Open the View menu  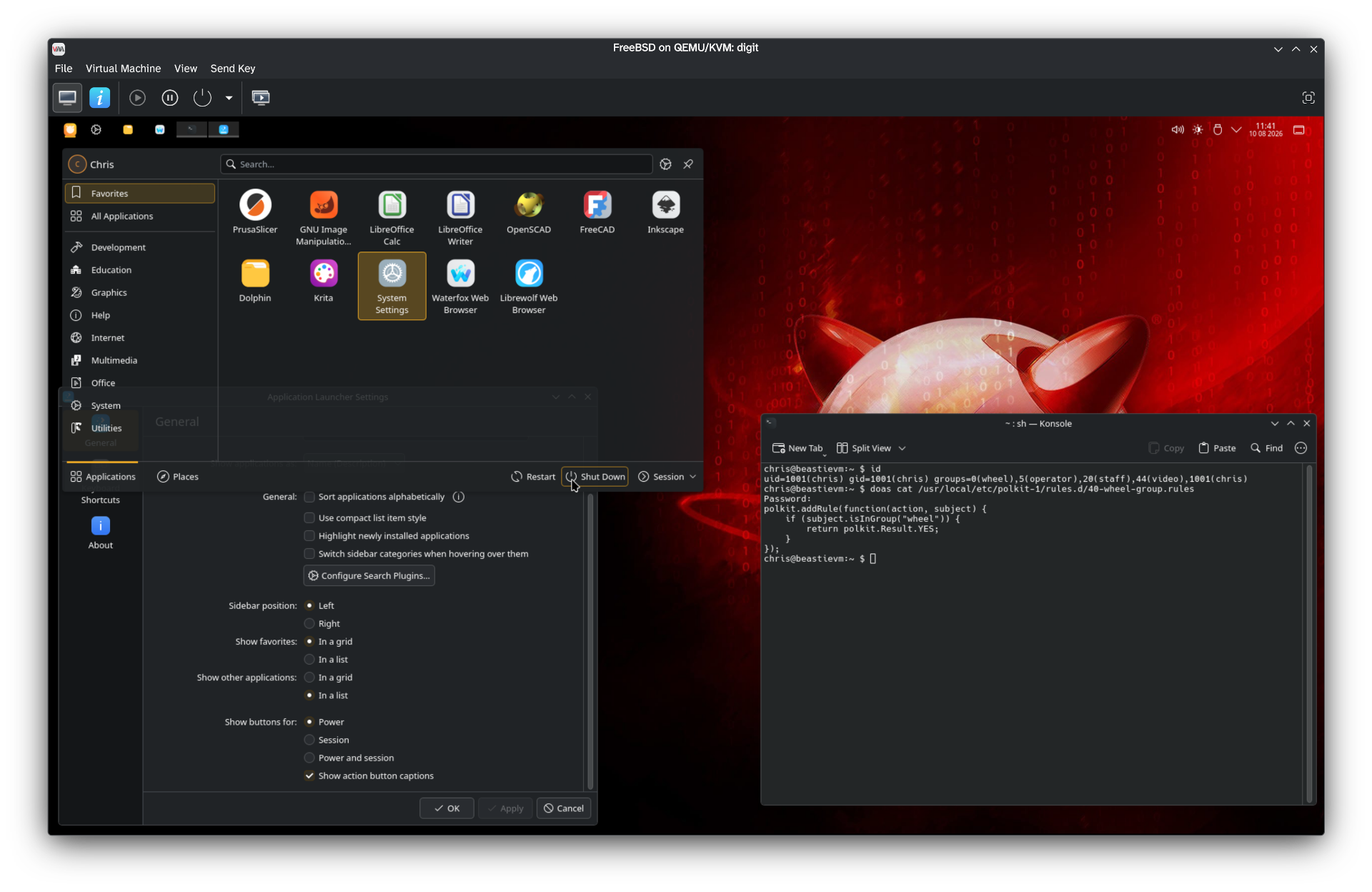[x=185, y=69]
